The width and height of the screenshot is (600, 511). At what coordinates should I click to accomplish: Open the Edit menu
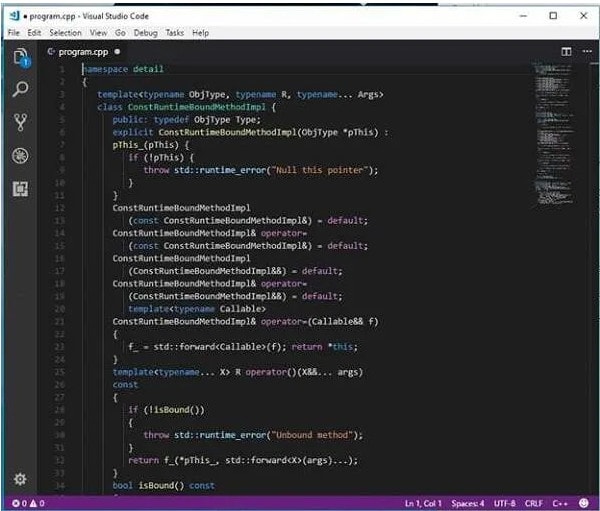click(x=34, y=33)
